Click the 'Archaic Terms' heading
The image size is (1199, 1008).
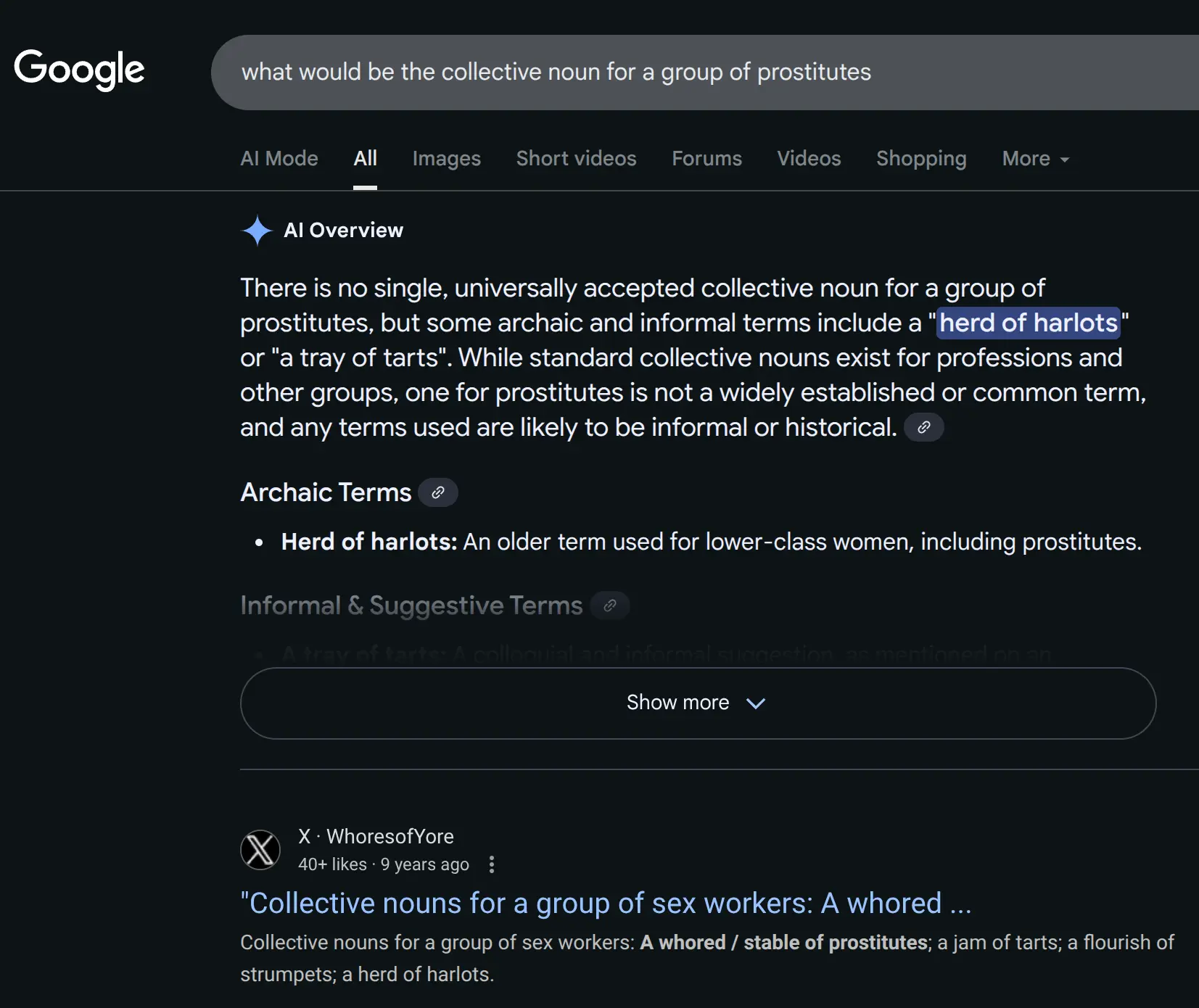(x=326, y=492)
